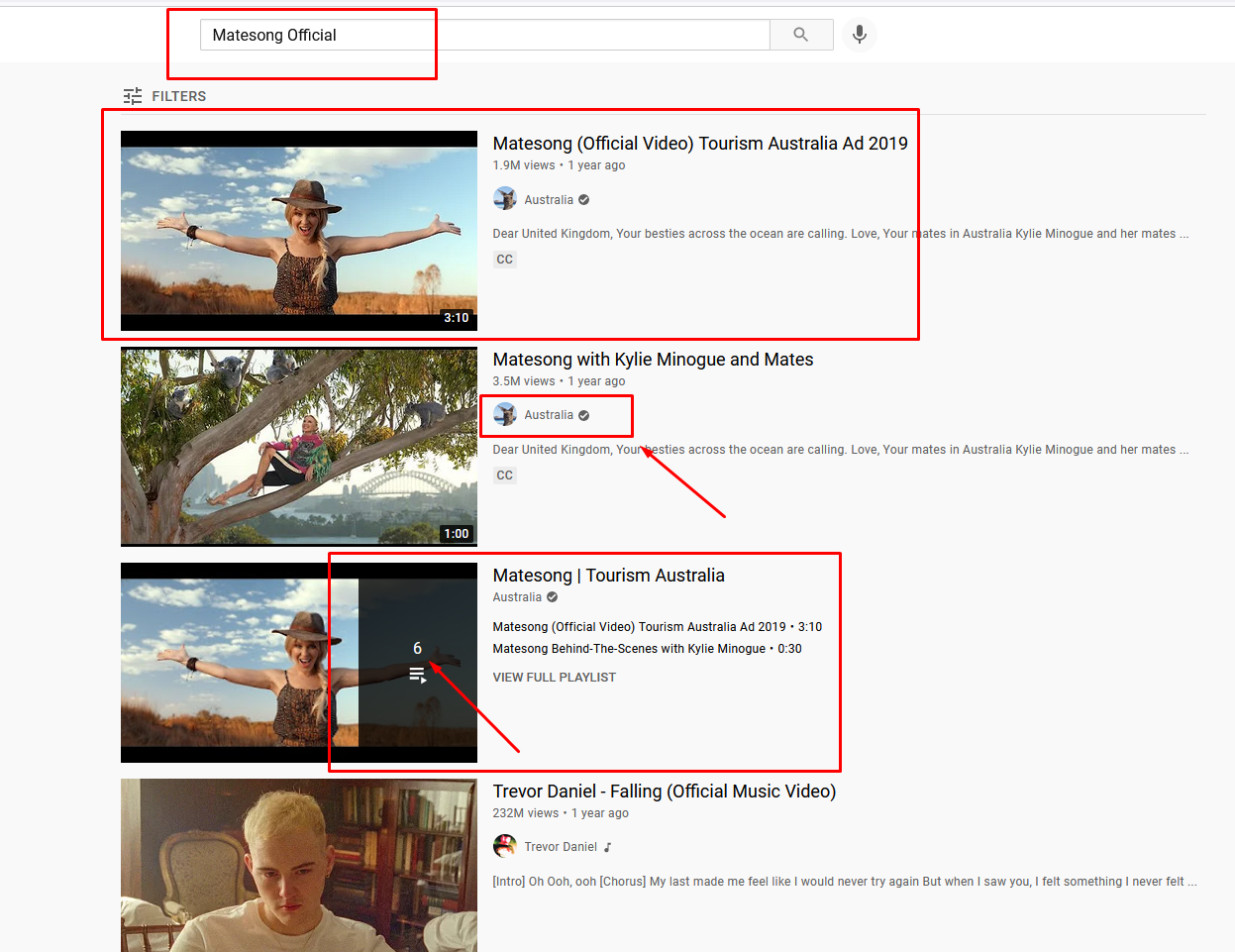Expand the FILTERS options
The image size is (1235, 952).
178,96
